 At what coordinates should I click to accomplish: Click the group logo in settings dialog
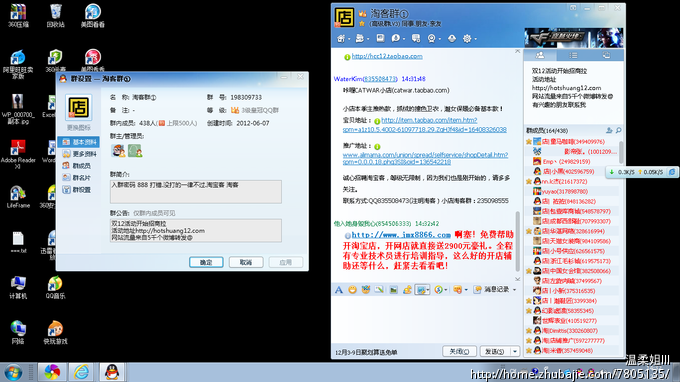click(78, 107)
